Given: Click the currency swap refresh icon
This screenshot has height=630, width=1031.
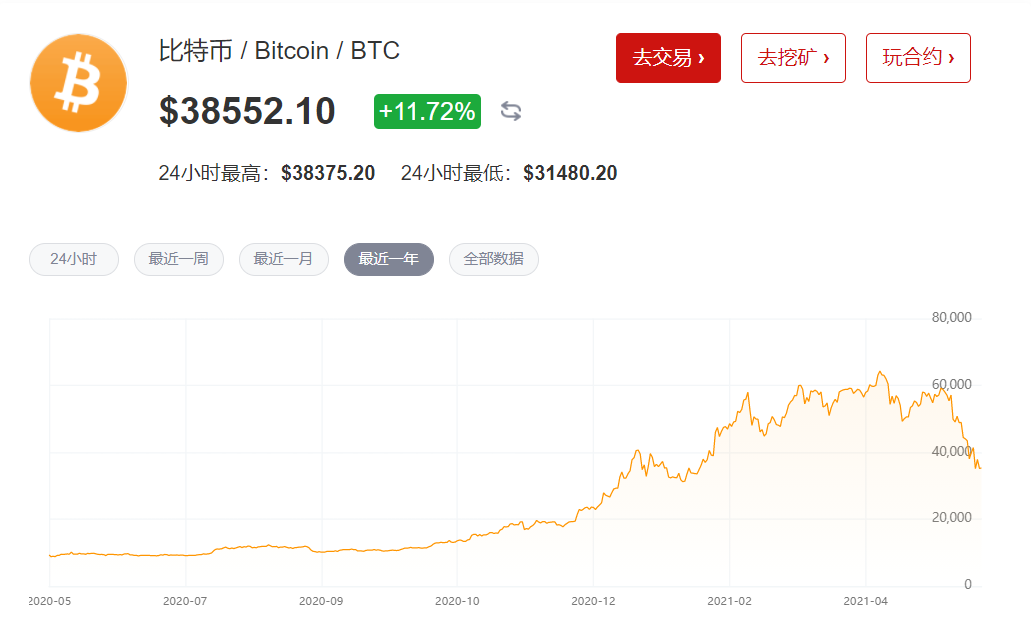Looking at the screenshot, I should pyautogui.click(x=510, y=112).
